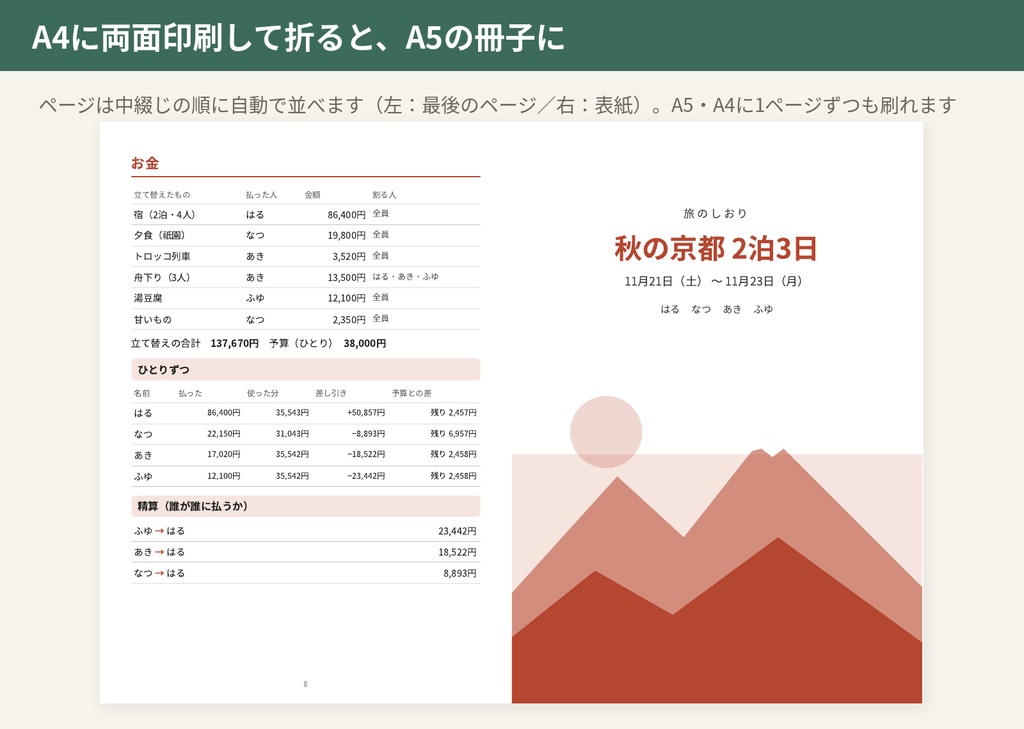1024x729 pixels.
Task: Click the '宿（2泊・4人）' item cell
Action: tap(165, 214)
